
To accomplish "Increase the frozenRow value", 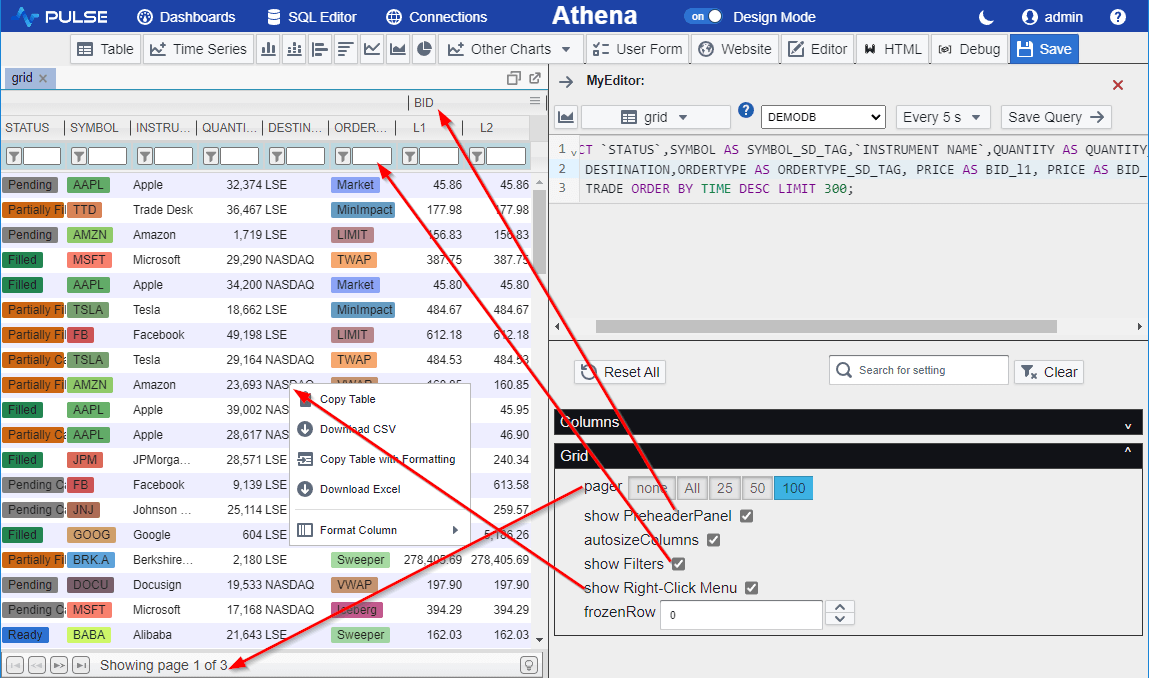I will coord(840,607).
